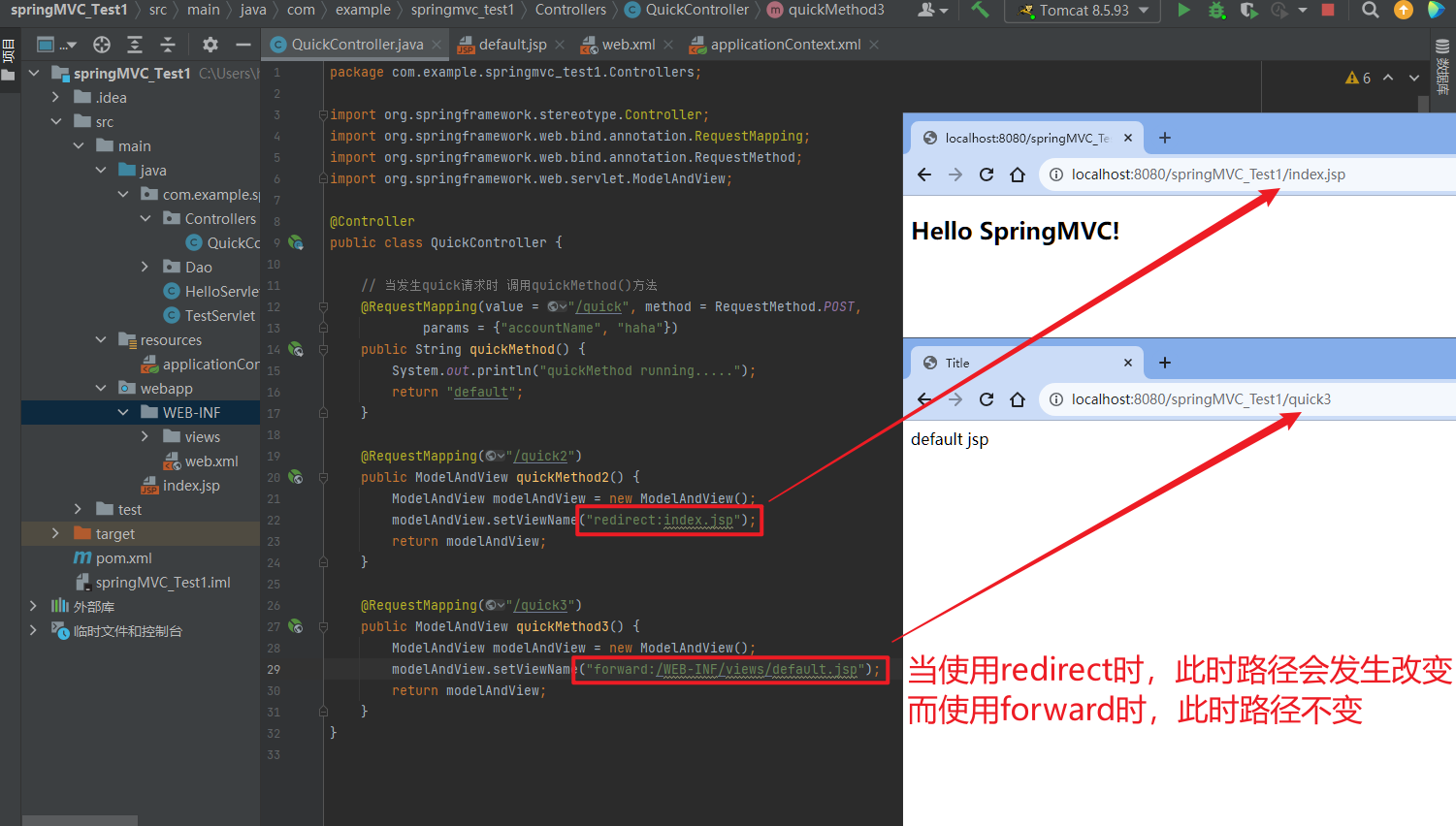Run Tomcat with the green play button
Viewport: 1456px width, 826px height.
[x=1183, y=10]
